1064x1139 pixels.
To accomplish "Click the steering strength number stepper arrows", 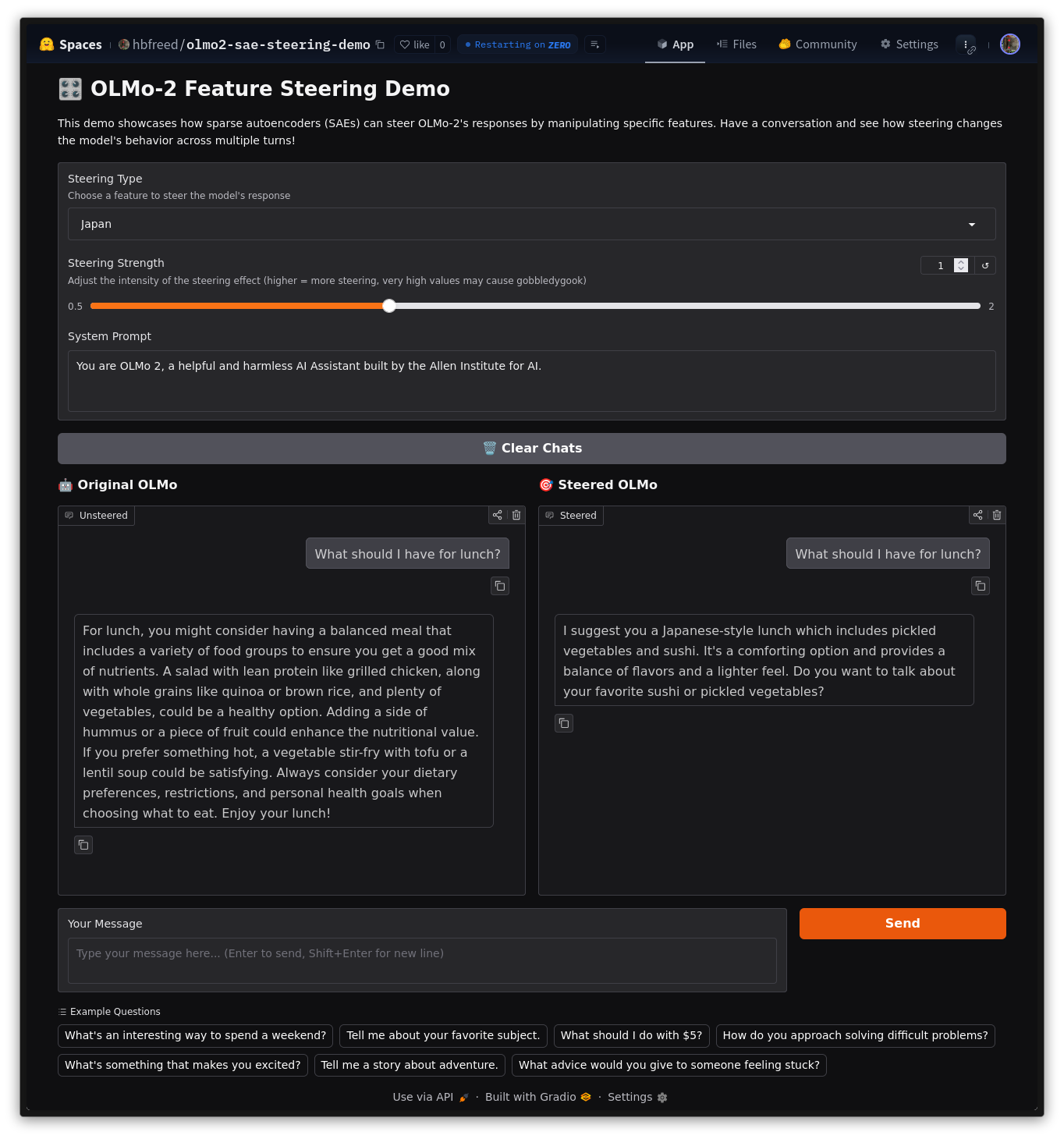I will pyautogui.click(x=961, y=265).
